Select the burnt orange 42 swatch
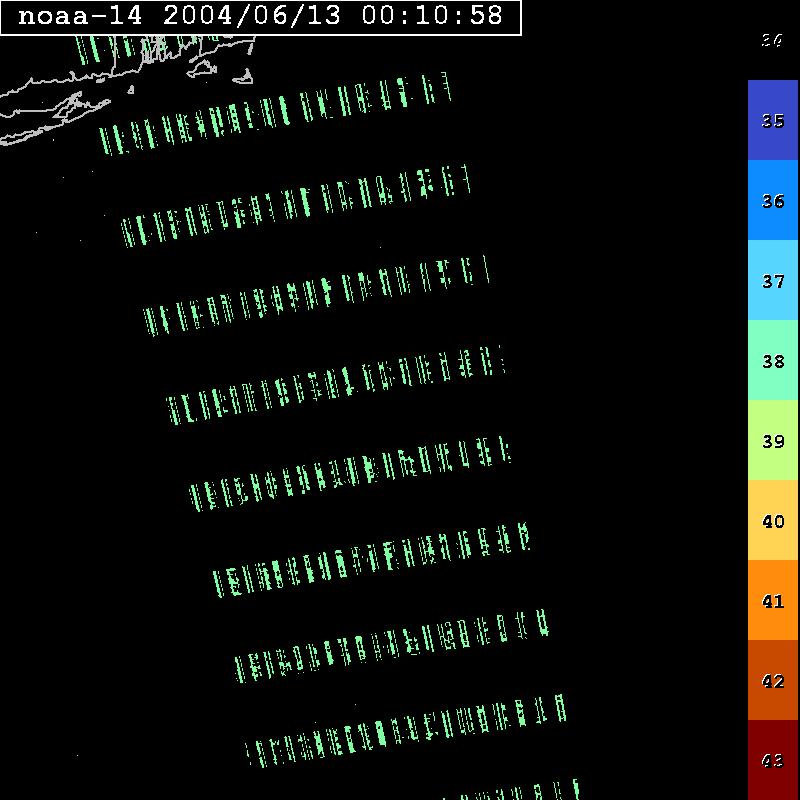Viewport: 800px width, 800px height. (x=773, y=680)
